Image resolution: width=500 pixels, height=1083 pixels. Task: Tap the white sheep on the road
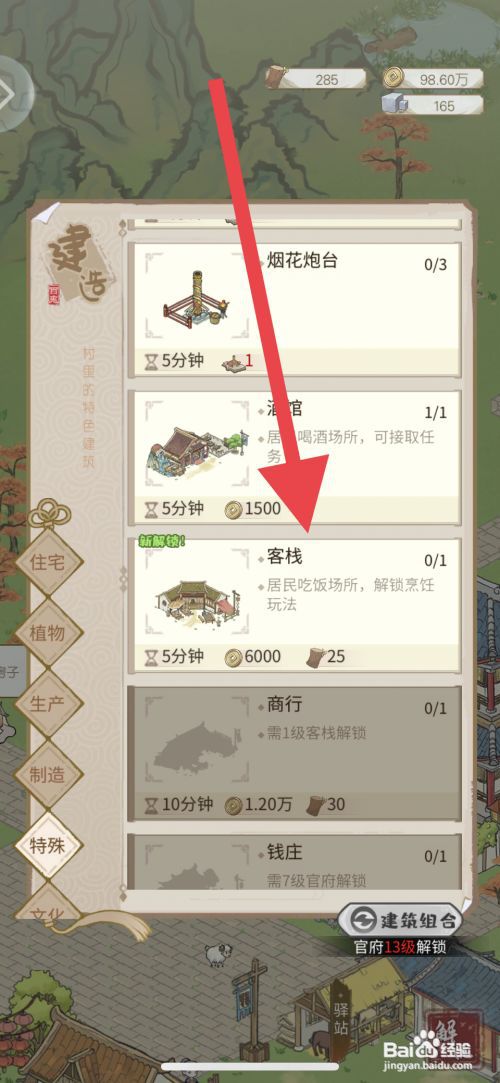[216, 955]
